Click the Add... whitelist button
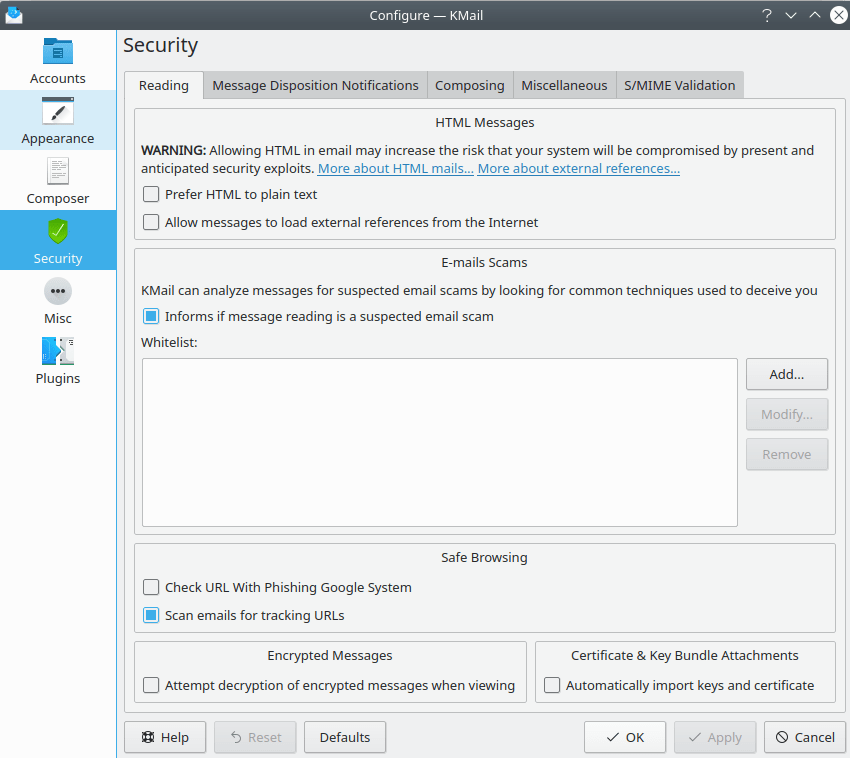 786,374
